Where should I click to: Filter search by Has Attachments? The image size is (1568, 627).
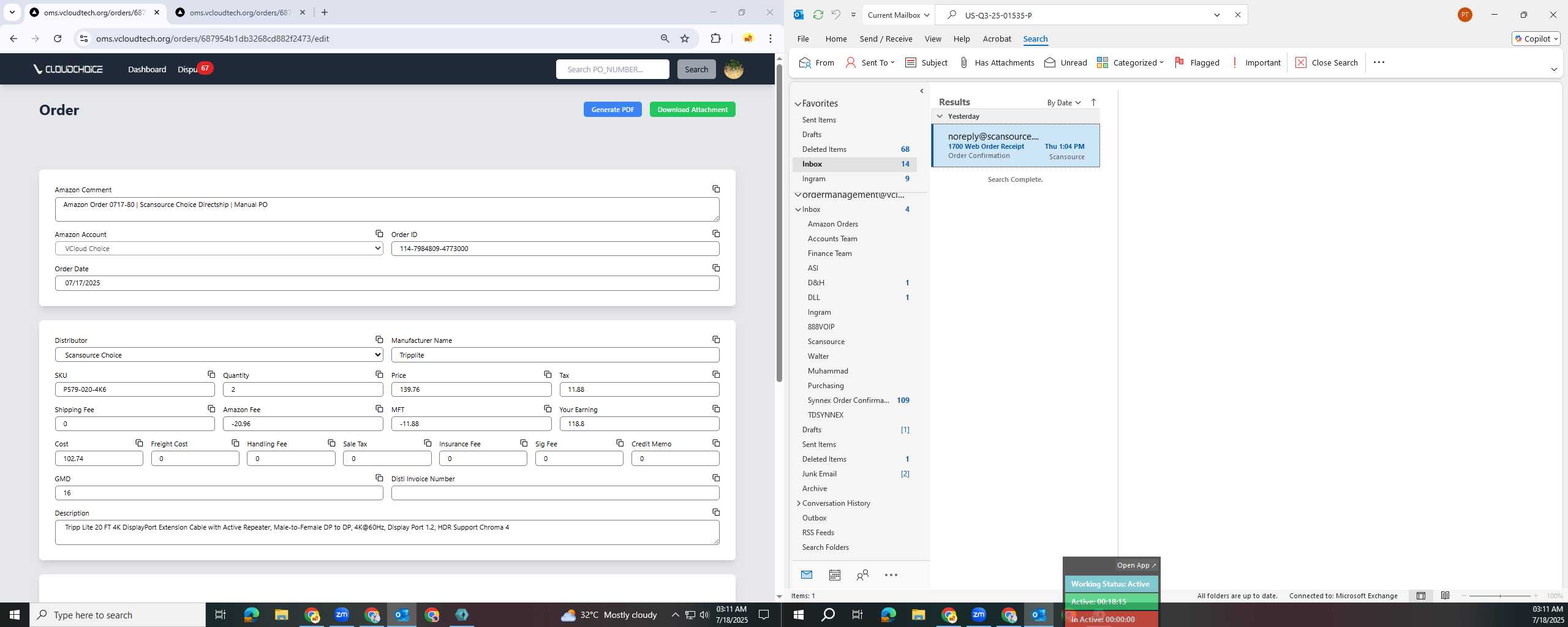coord(997,62)
